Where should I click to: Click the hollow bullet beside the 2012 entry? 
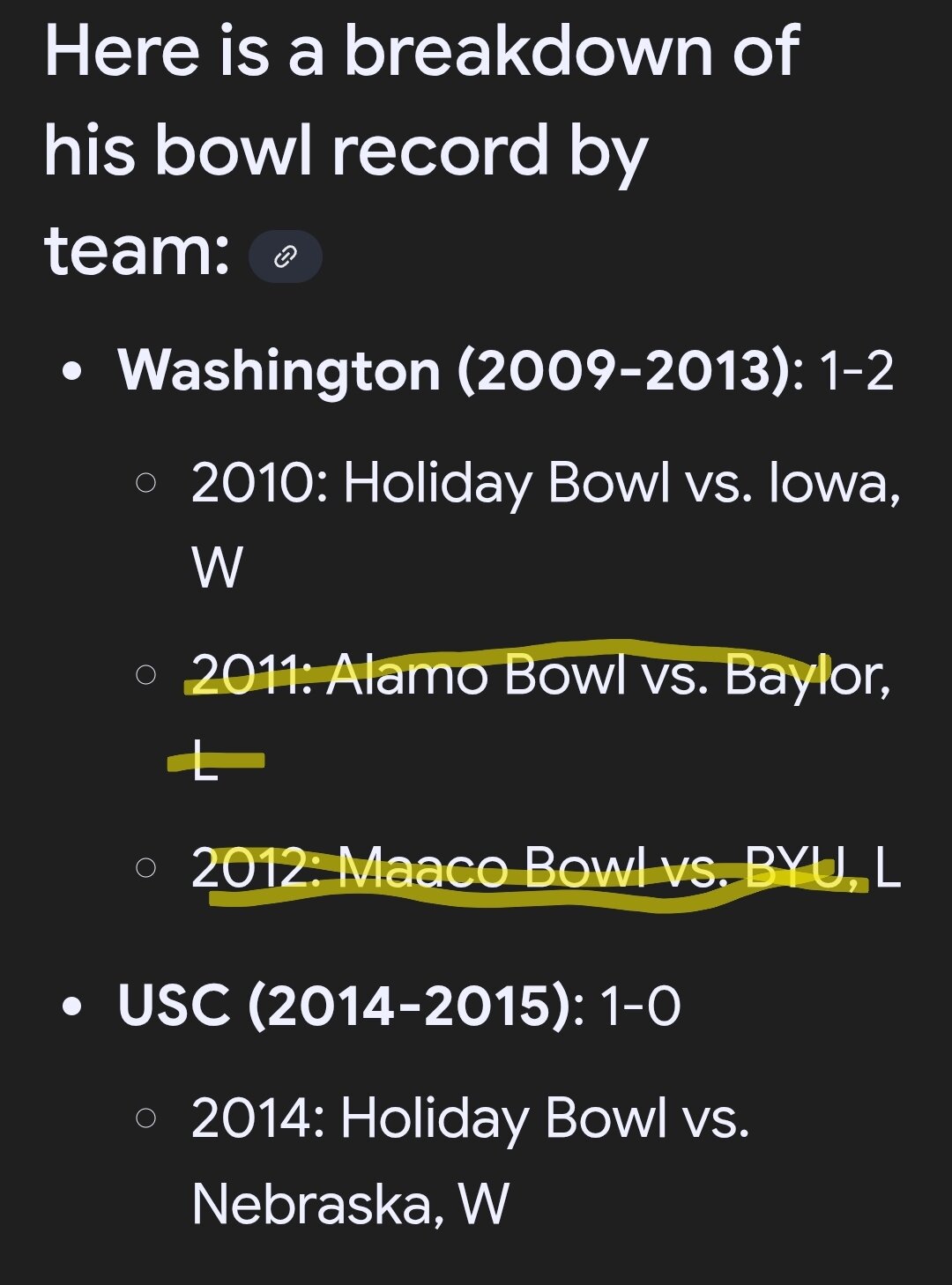(146, 868)
